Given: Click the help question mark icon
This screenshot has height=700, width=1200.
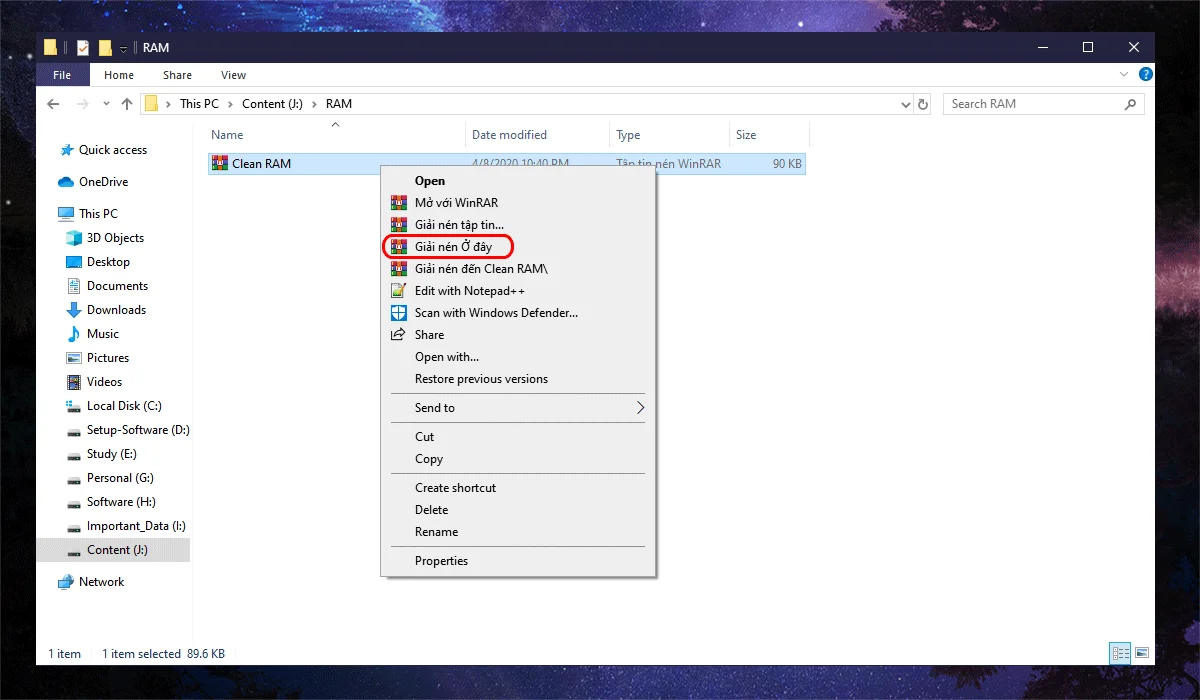Looking at the screenshot, I should 1146,75.
